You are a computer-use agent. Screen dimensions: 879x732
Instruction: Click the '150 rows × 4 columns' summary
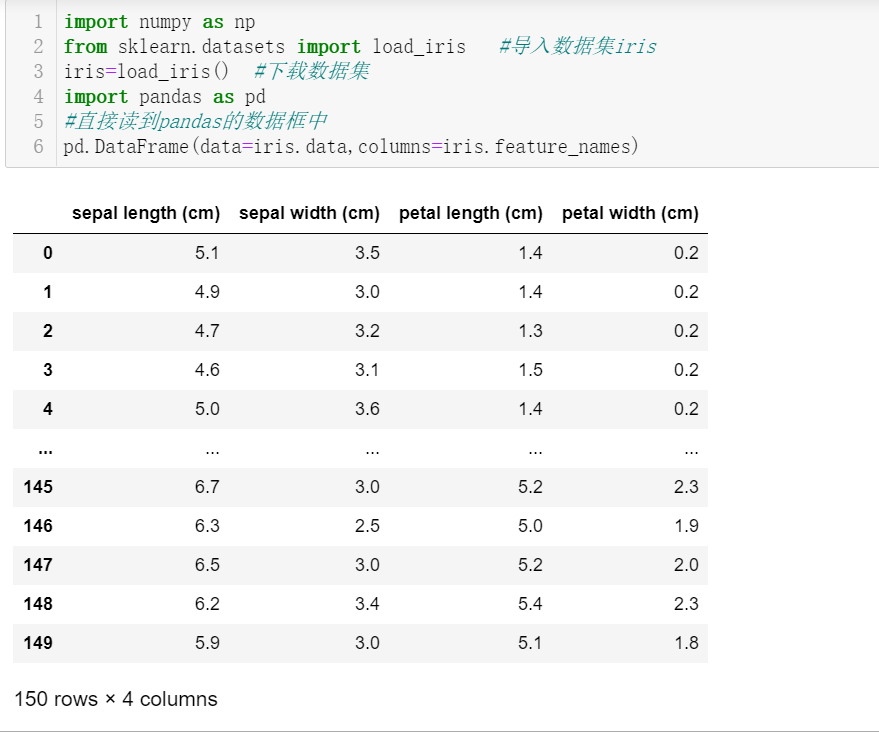115,699
